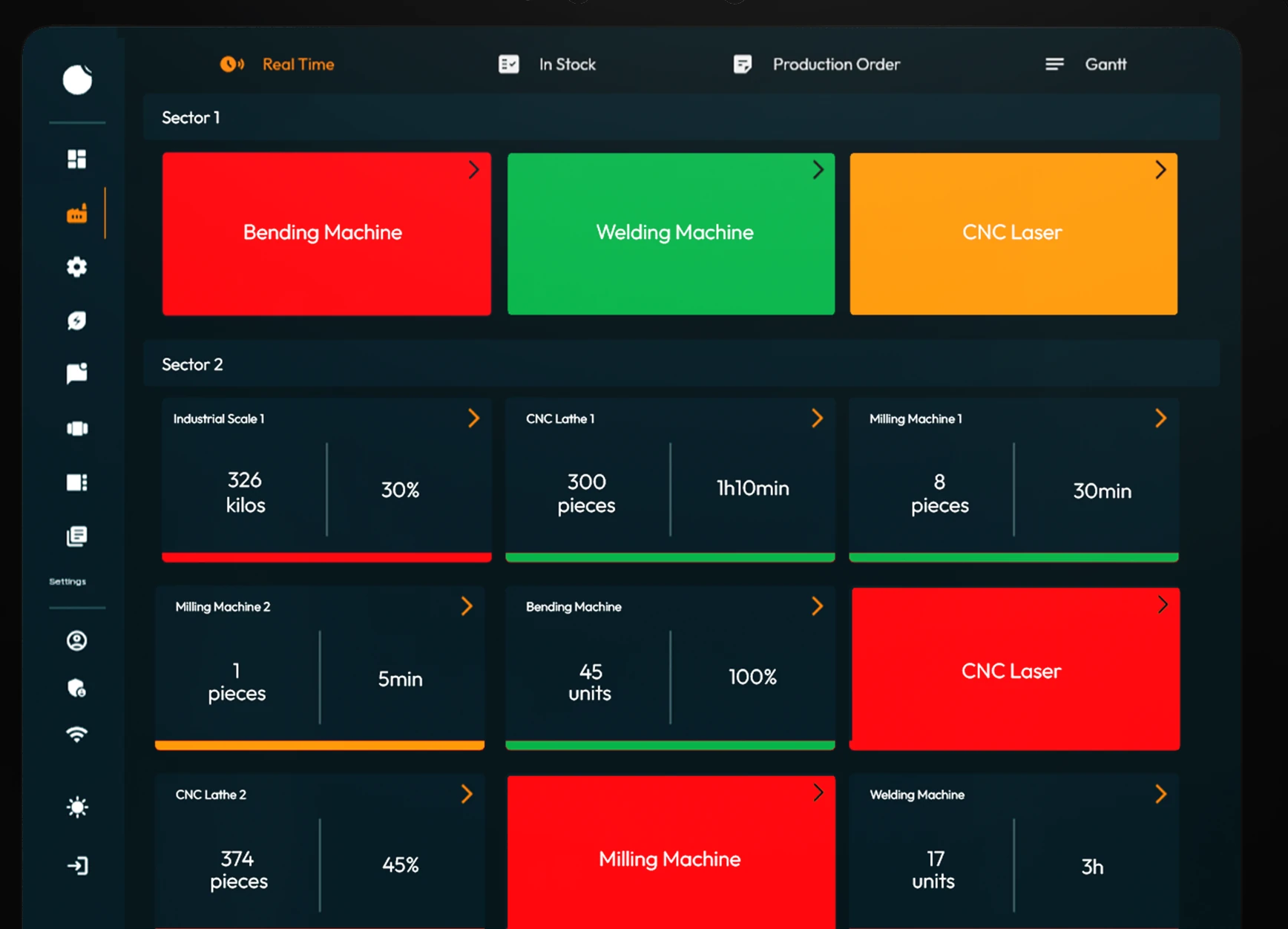1288x929 pixels.
Task: Click the lightning bolt energy icon
Action: pyautogui.click(x=77, y=321)
